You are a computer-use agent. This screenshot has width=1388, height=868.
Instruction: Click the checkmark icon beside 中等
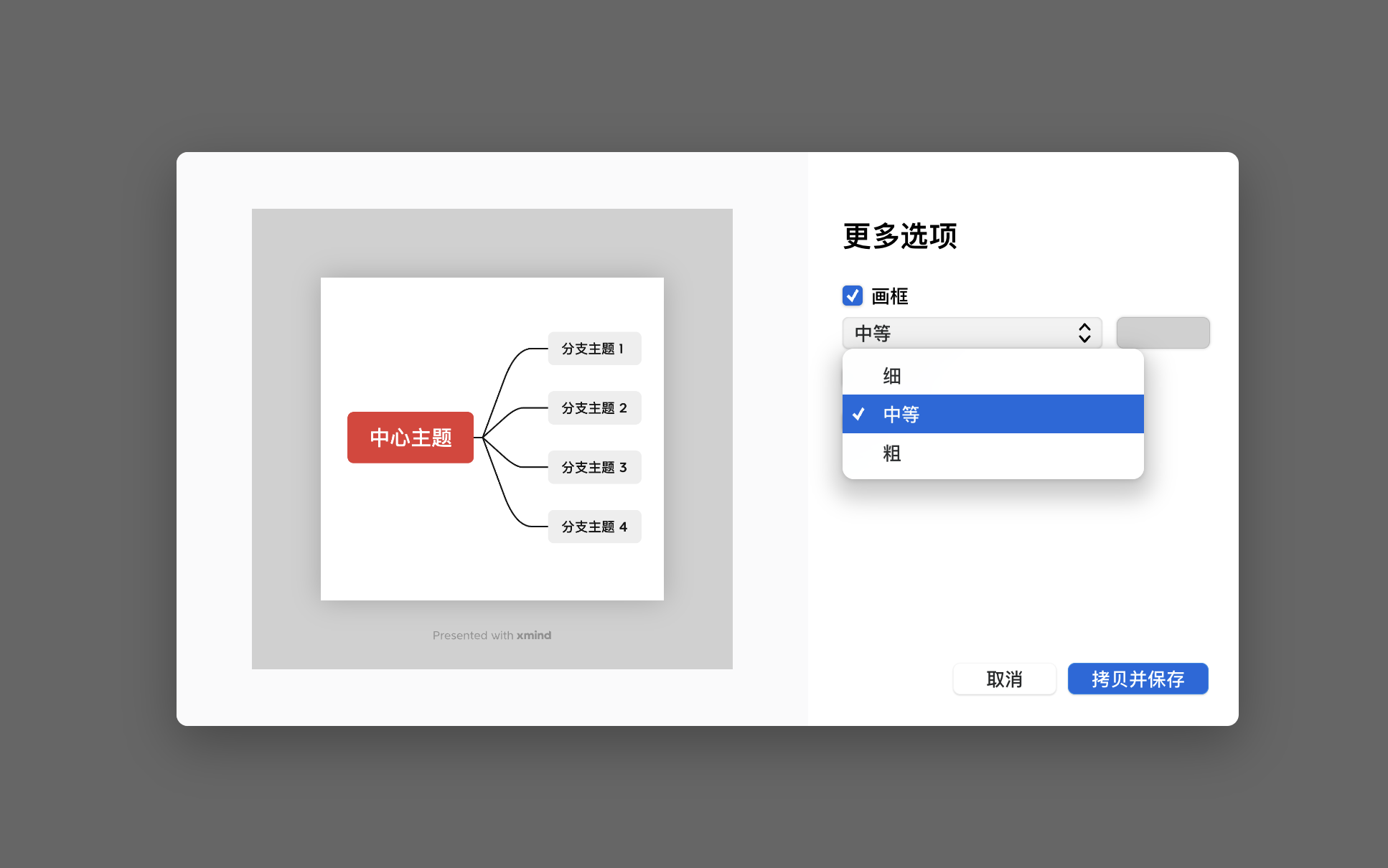click(858, 414)
